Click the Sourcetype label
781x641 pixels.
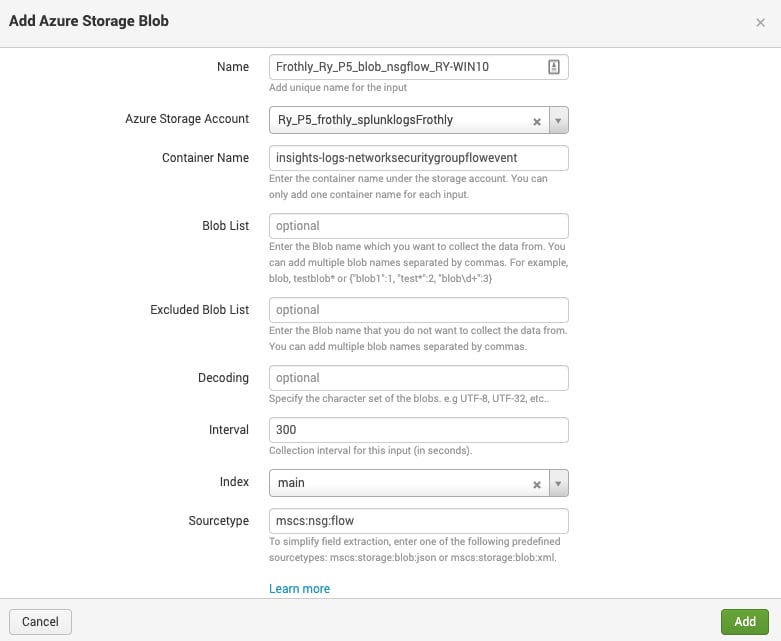pyautogui.click(x=219, y=521)
